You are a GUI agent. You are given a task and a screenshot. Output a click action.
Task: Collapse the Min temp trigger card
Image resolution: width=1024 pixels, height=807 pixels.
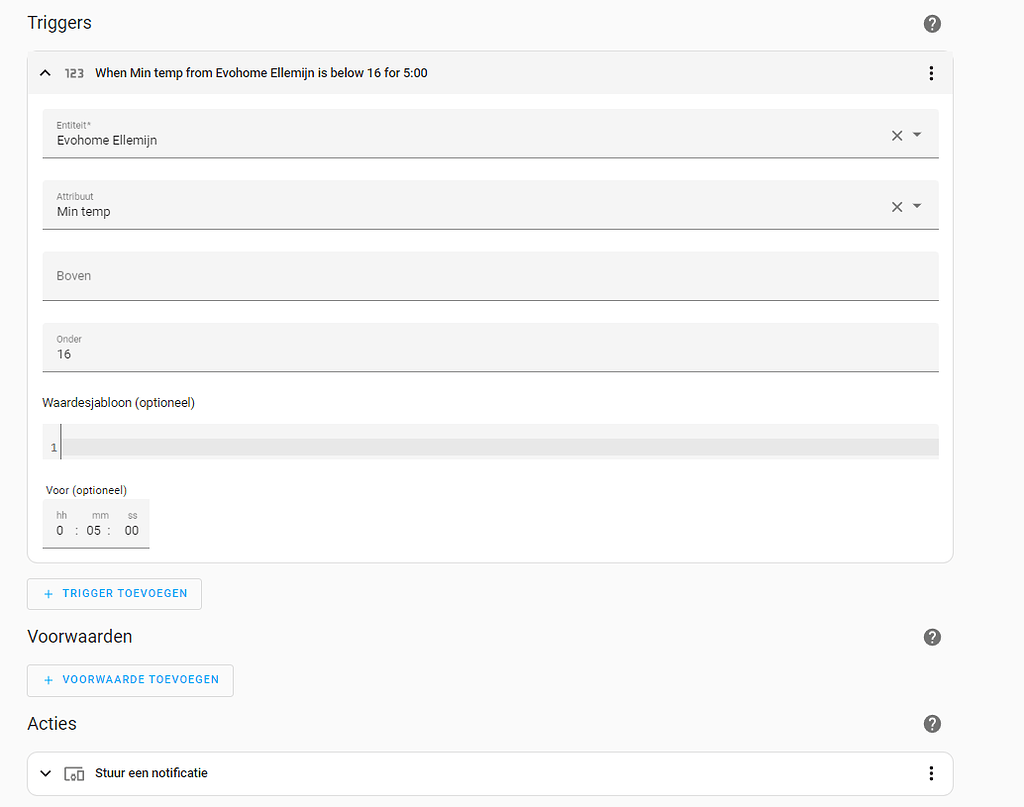45,73
